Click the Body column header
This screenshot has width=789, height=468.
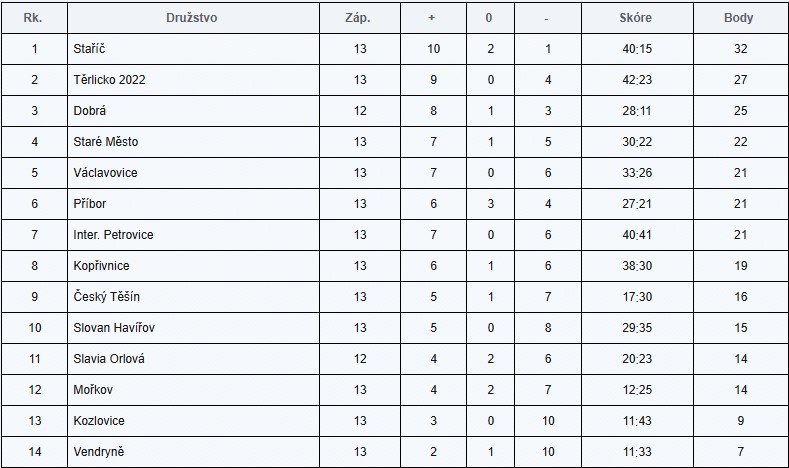coord(738,18)
